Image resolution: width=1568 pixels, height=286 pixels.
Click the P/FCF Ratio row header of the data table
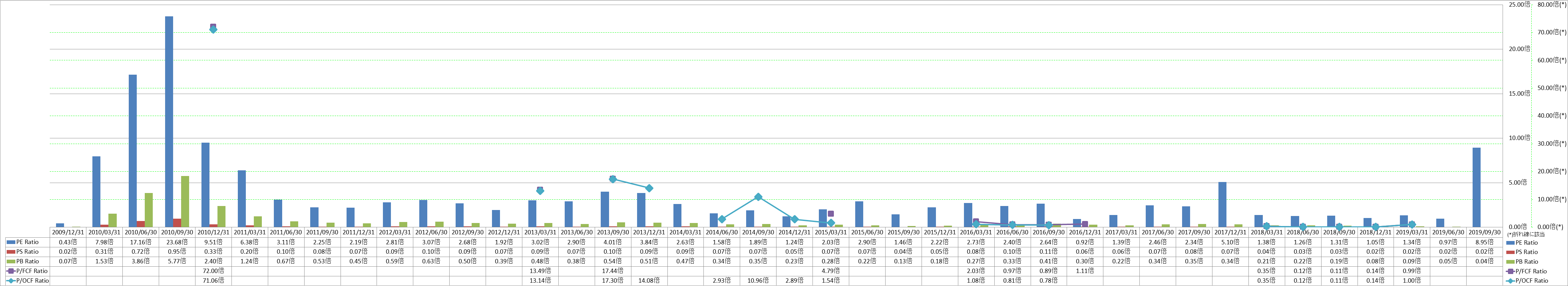click(27, 271)
